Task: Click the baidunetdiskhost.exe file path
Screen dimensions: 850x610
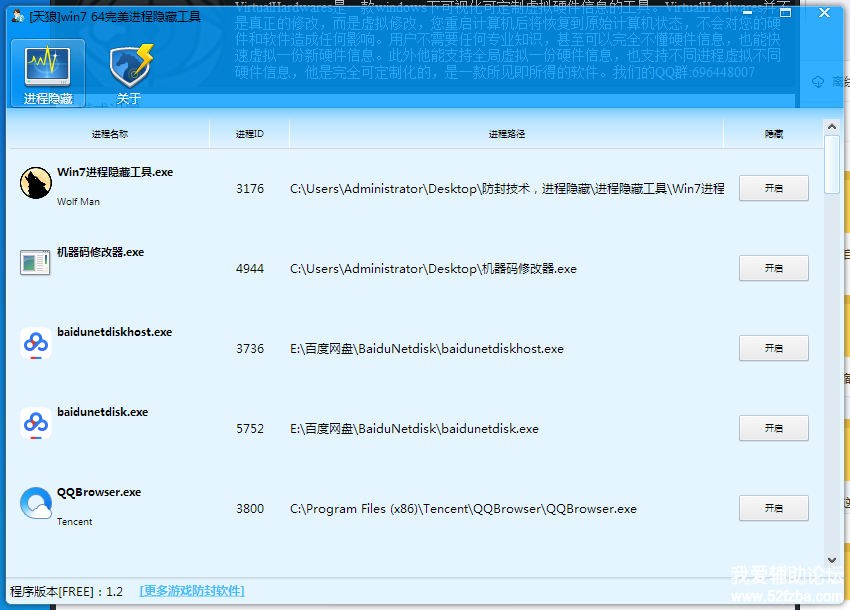Action: [x=427, y=349]
